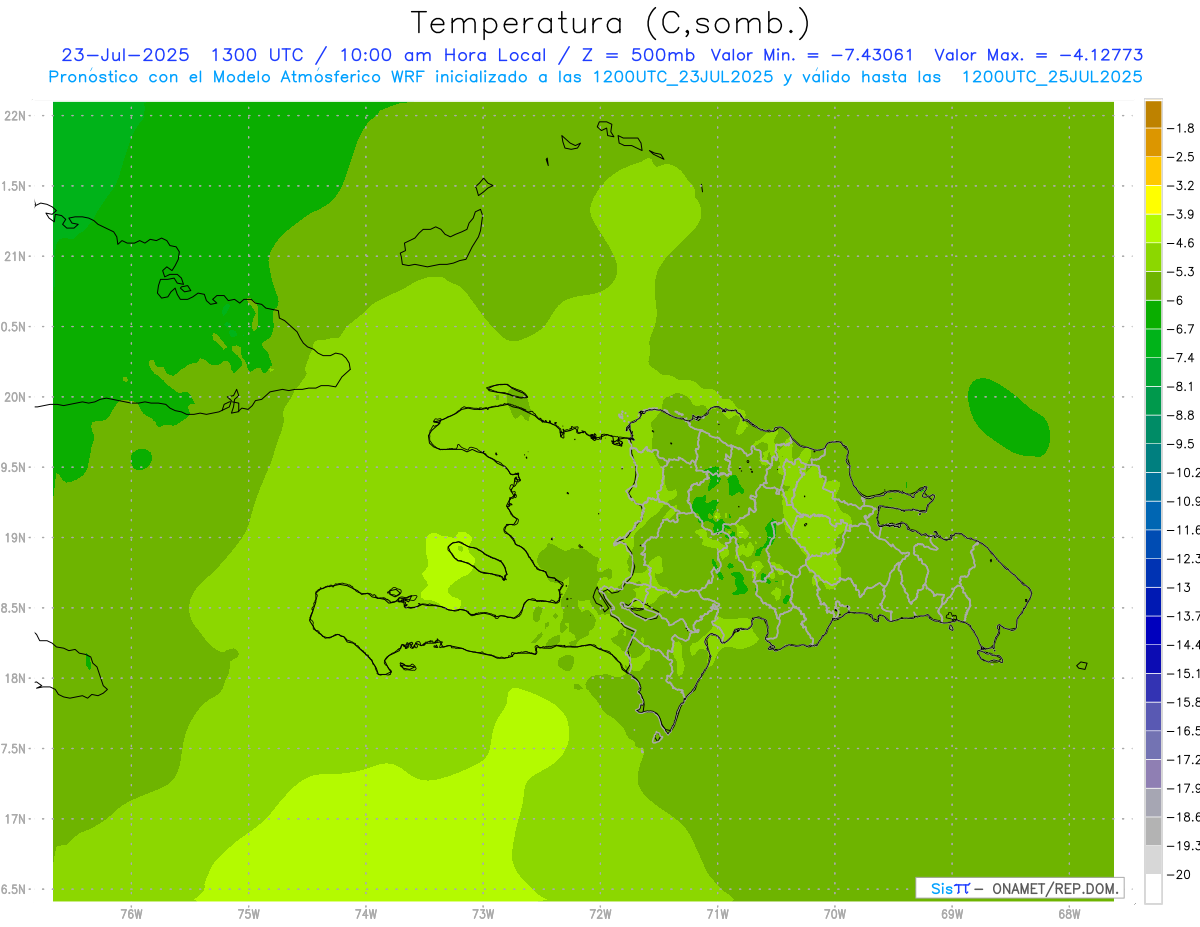Click the "-5.3" colorbar value
The width and height of the screenshot is (1200, 927).
point(1182,272)
